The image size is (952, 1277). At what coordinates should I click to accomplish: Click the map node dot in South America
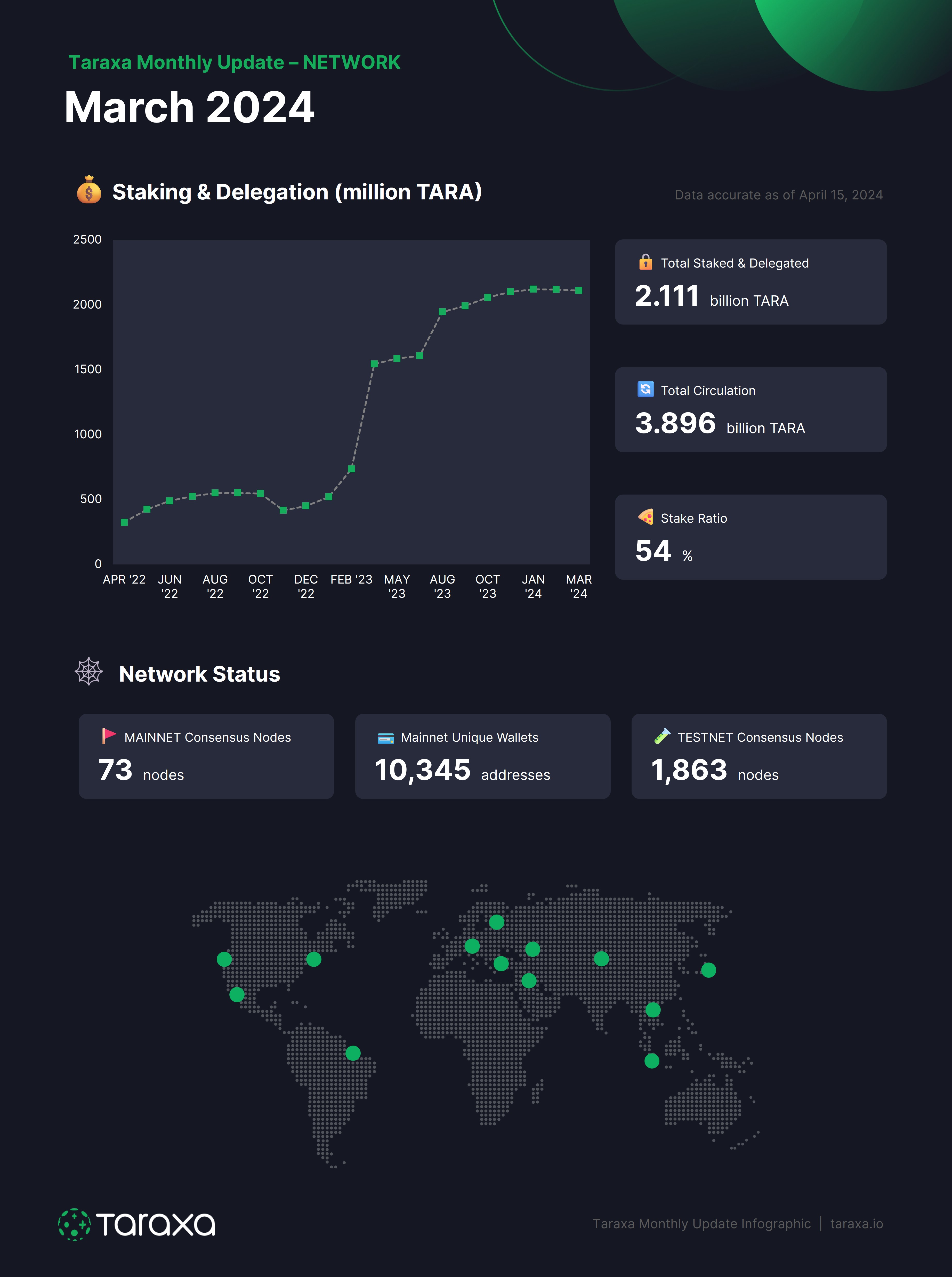[353, 1053]
